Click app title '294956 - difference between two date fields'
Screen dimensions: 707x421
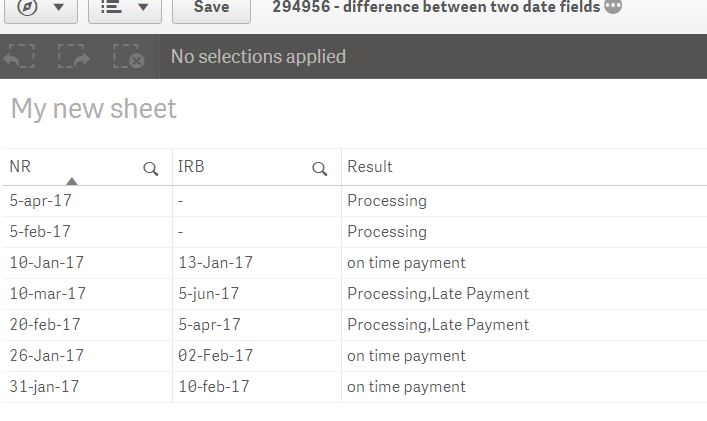pos(436,8)
